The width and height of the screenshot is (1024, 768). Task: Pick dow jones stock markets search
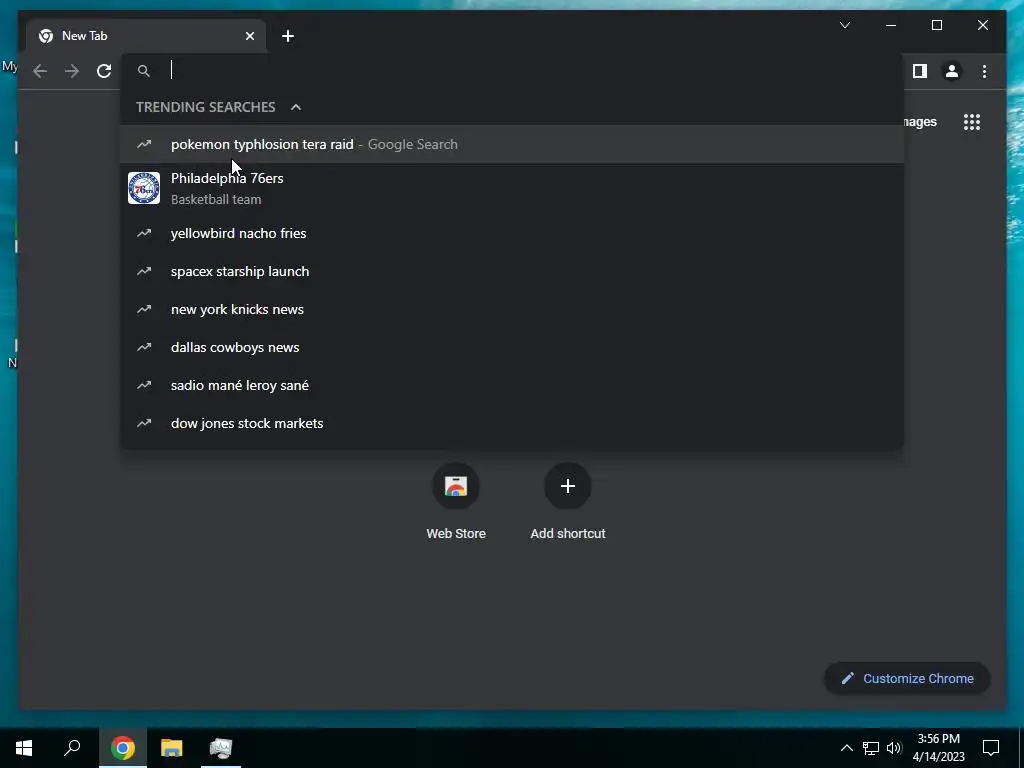click(512, 423)
